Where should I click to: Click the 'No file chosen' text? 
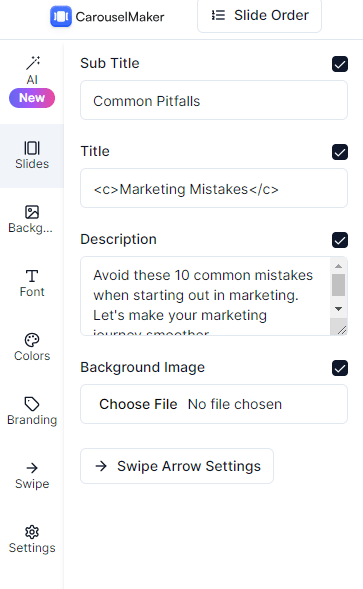(x=235, y=404)
